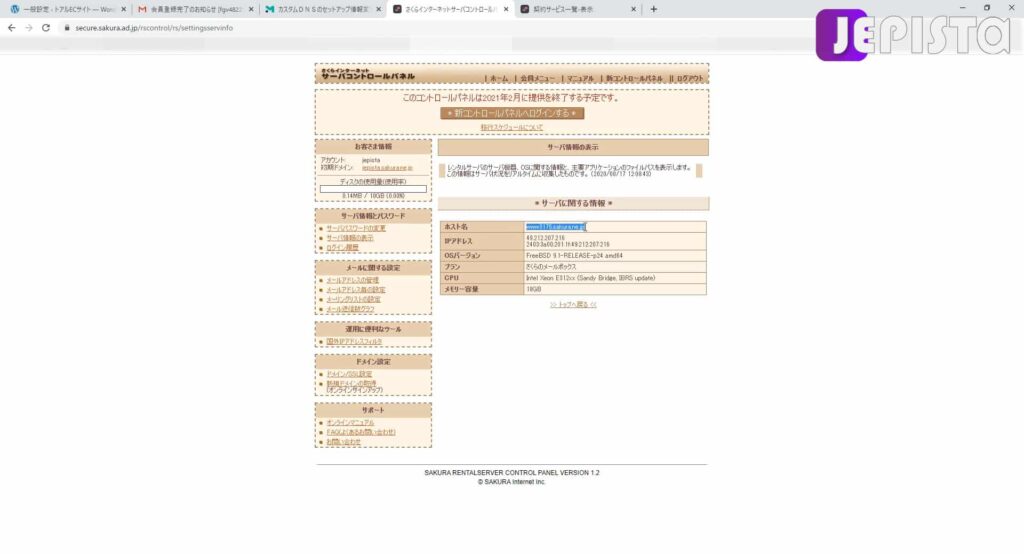This screenshot has width=1024, height=554.
Task: Open FAQ(よくあるお問い合わせ) link
Action: [361, 432]
